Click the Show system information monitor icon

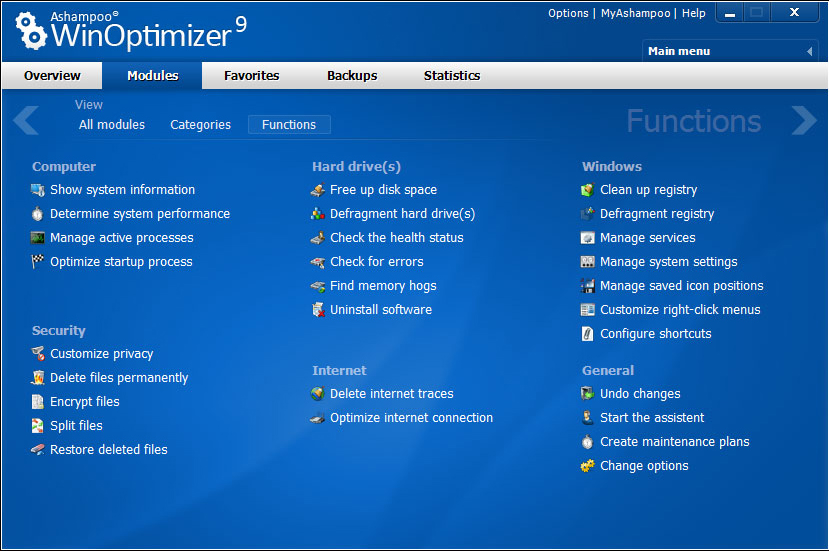coord(38,190)
